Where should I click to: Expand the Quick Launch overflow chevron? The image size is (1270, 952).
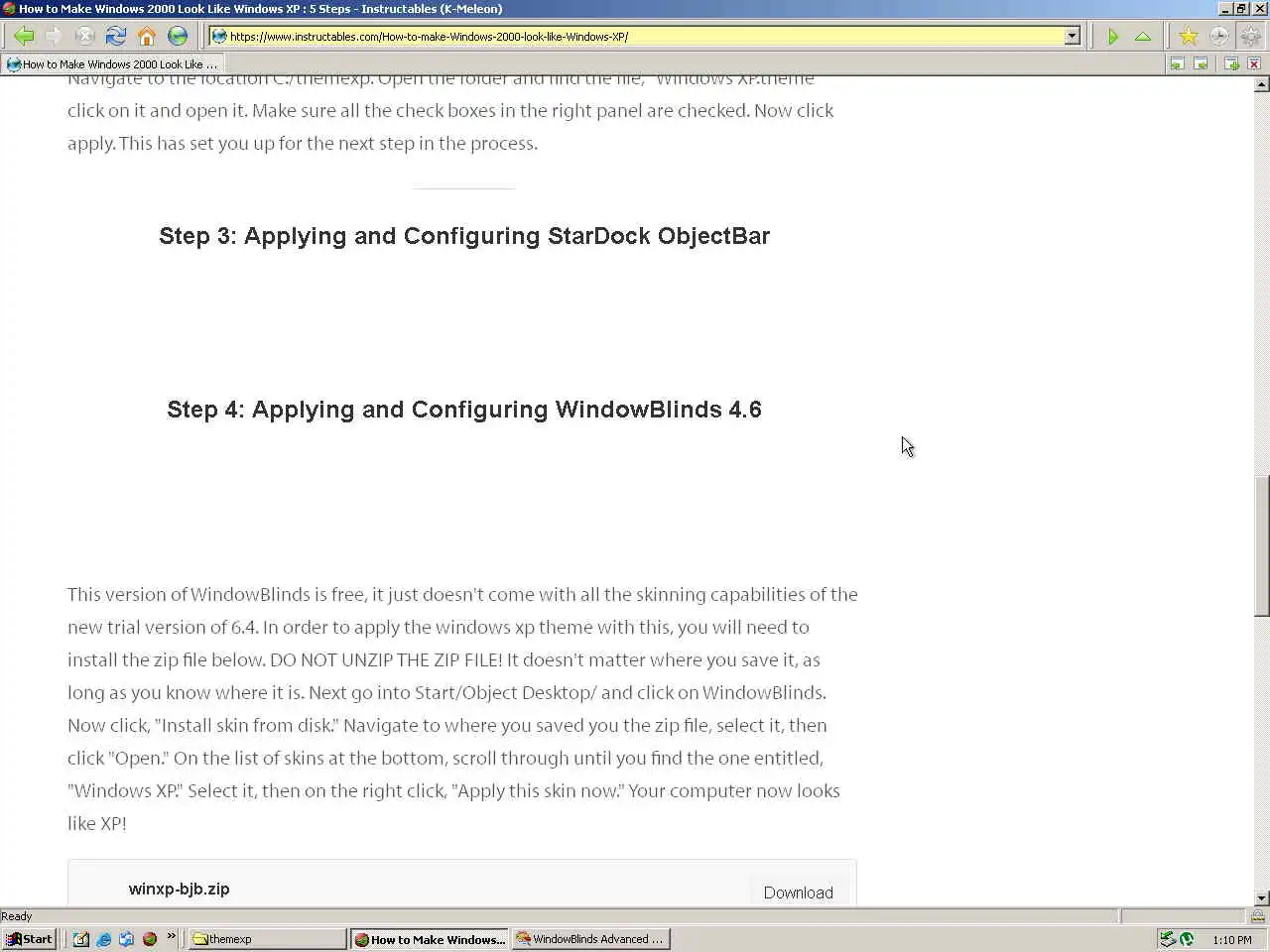(171, 935)
